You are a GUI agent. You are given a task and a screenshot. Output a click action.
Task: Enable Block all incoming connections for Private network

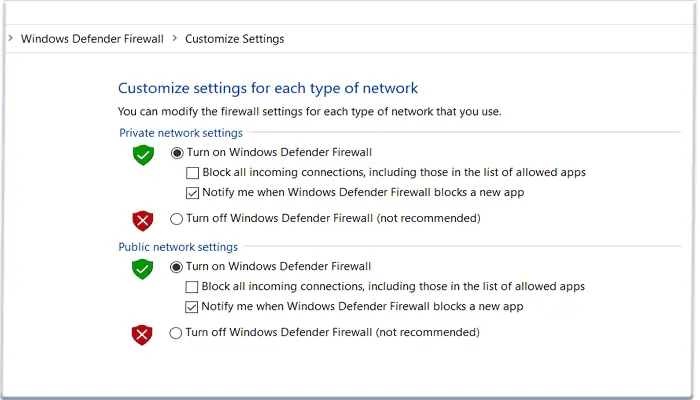[x=193, y=173]
